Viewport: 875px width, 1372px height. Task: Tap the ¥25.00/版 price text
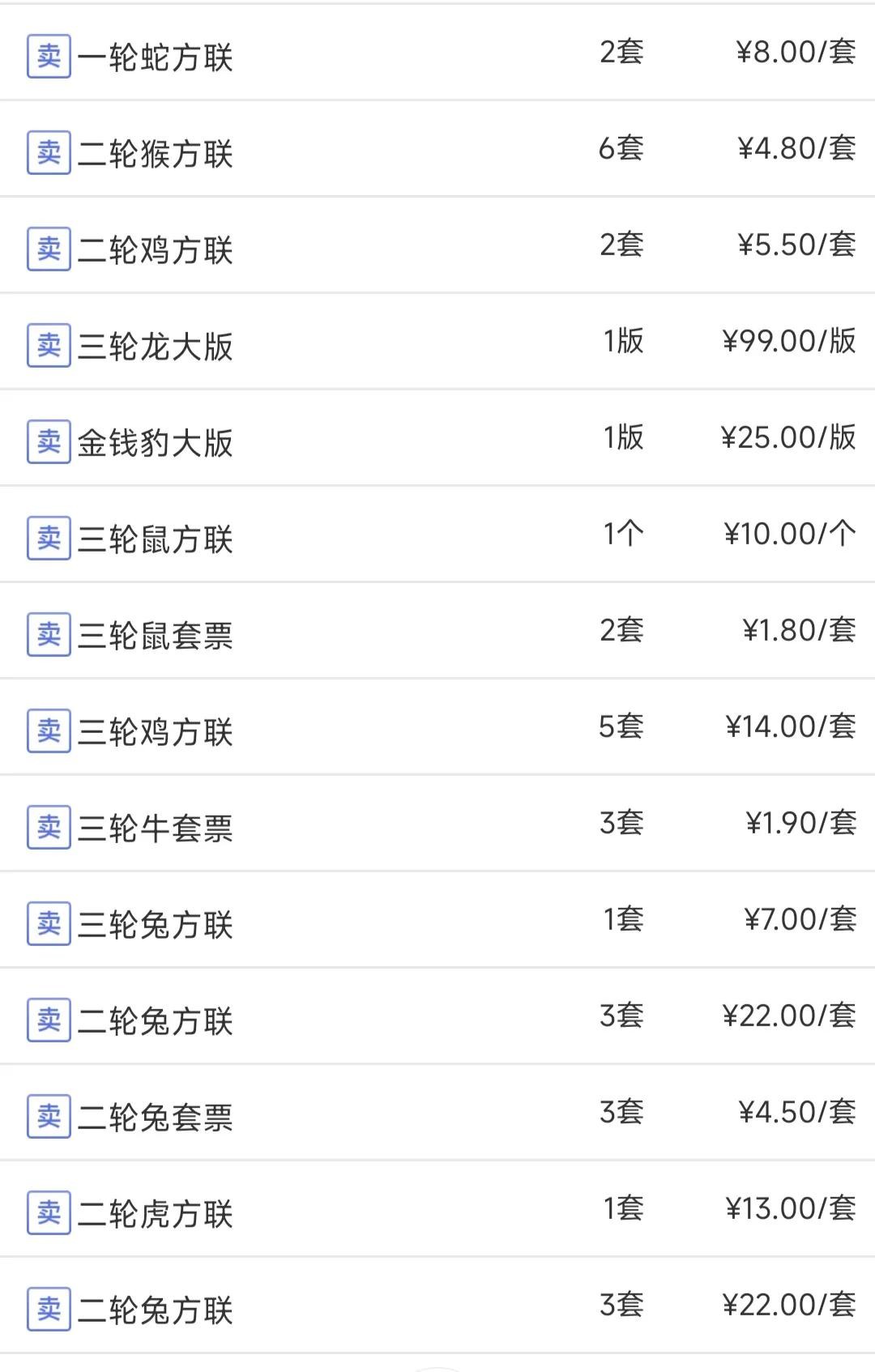point(788,437)
